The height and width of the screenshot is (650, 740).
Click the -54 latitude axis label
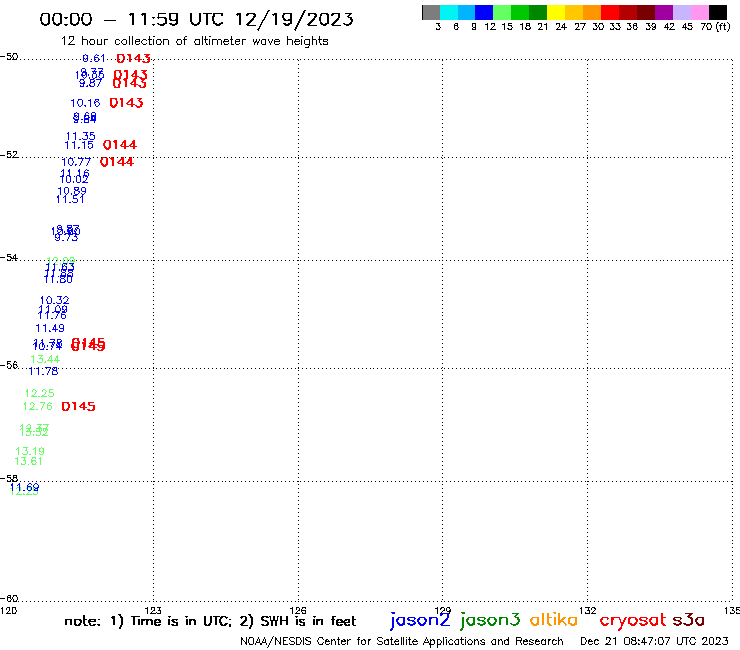coord(9,258)
